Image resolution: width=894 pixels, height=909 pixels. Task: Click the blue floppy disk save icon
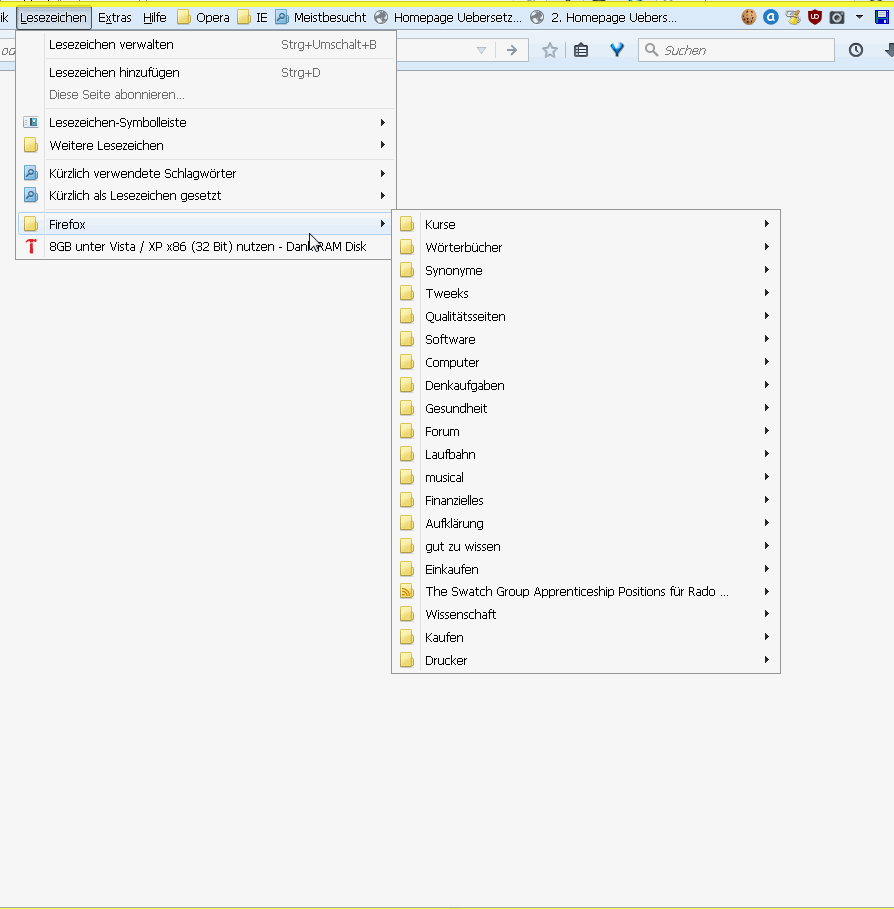pyautogui.click(x=882, y=17)
